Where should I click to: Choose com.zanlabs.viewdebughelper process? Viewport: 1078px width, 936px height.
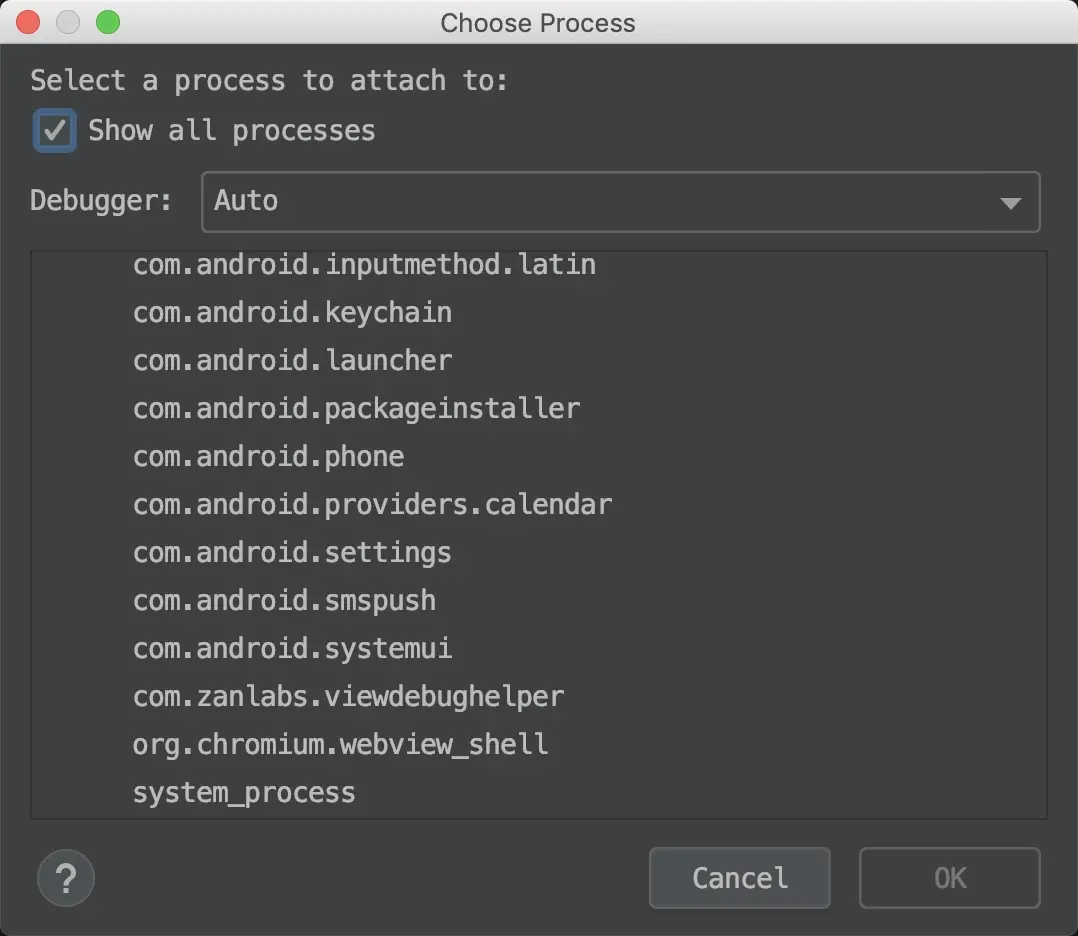348,697
